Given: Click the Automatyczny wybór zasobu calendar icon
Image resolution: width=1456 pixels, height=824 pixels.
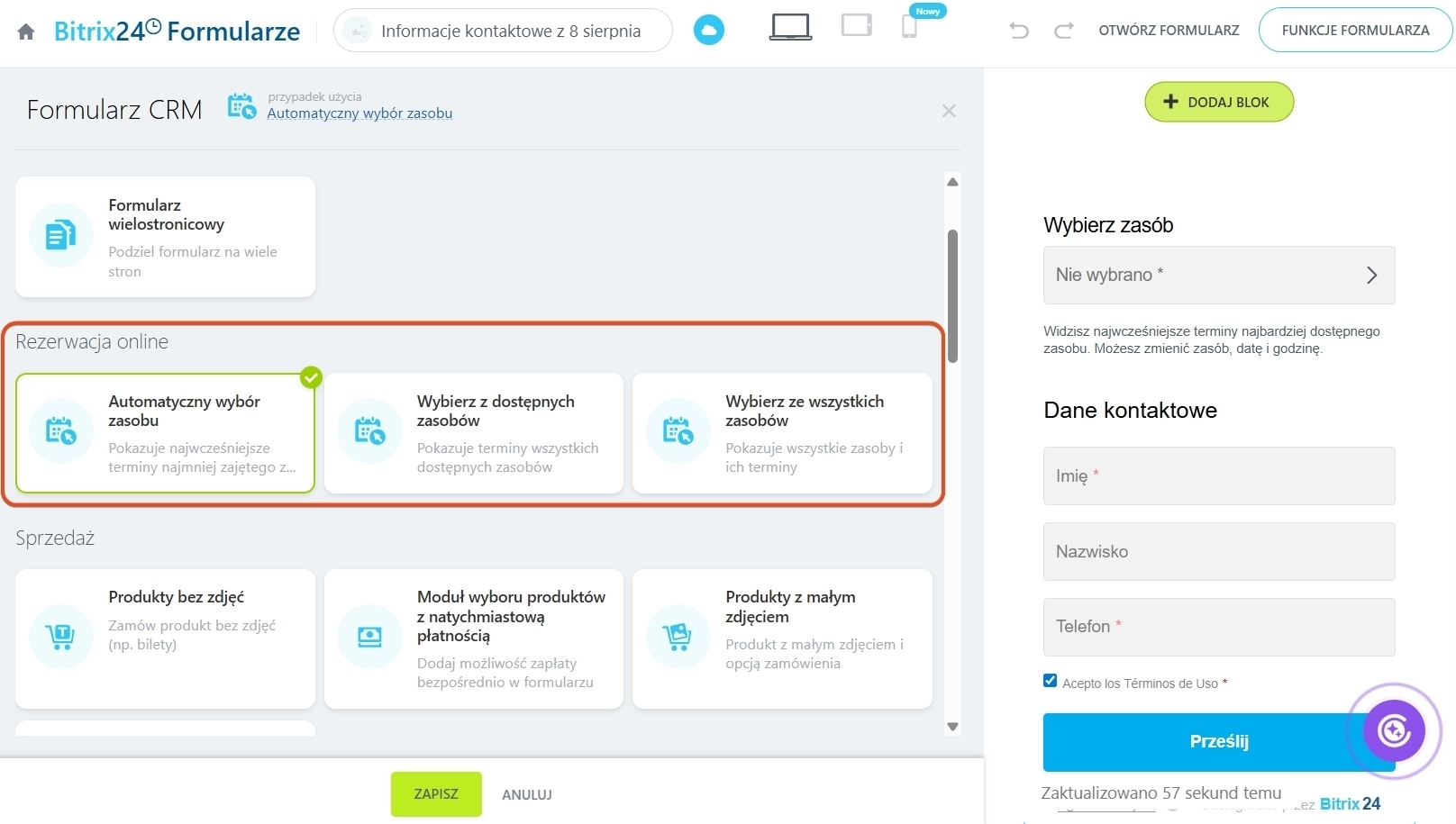Looking at the screenshot, I should click(61, 431).
